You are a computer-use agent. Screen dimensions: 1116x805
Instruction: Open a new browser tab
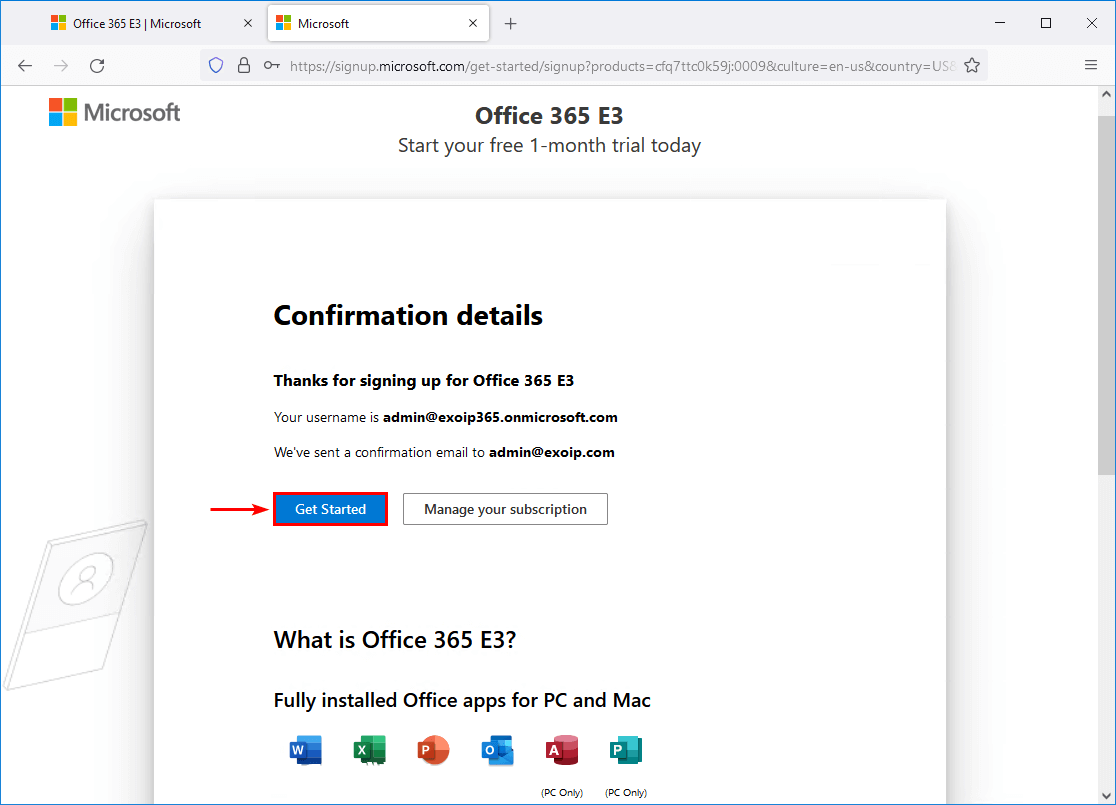click(x=510, y=23)
